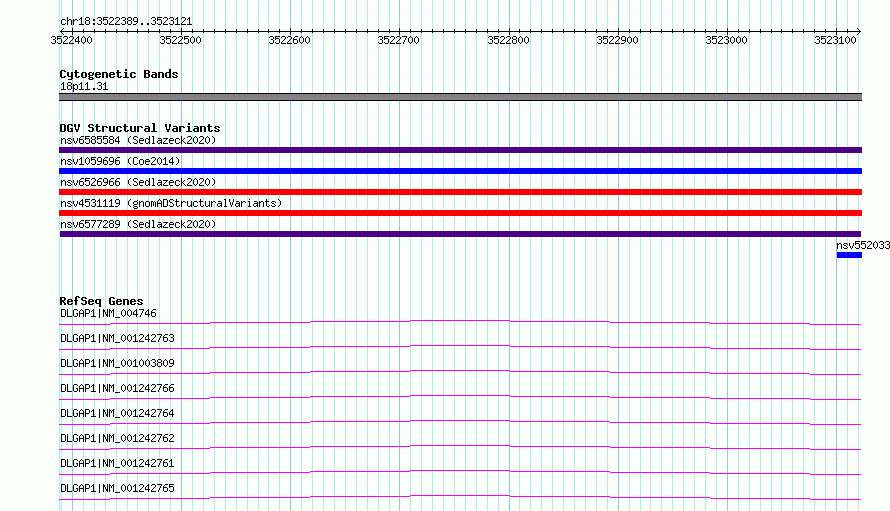
Task: Click the left arrowhead of the ruler
Action: pos(62,31)
